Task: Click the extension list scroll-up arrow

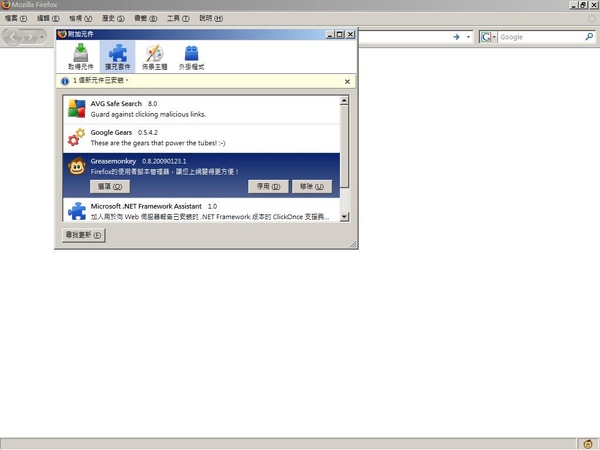Action: pos(344,101)
